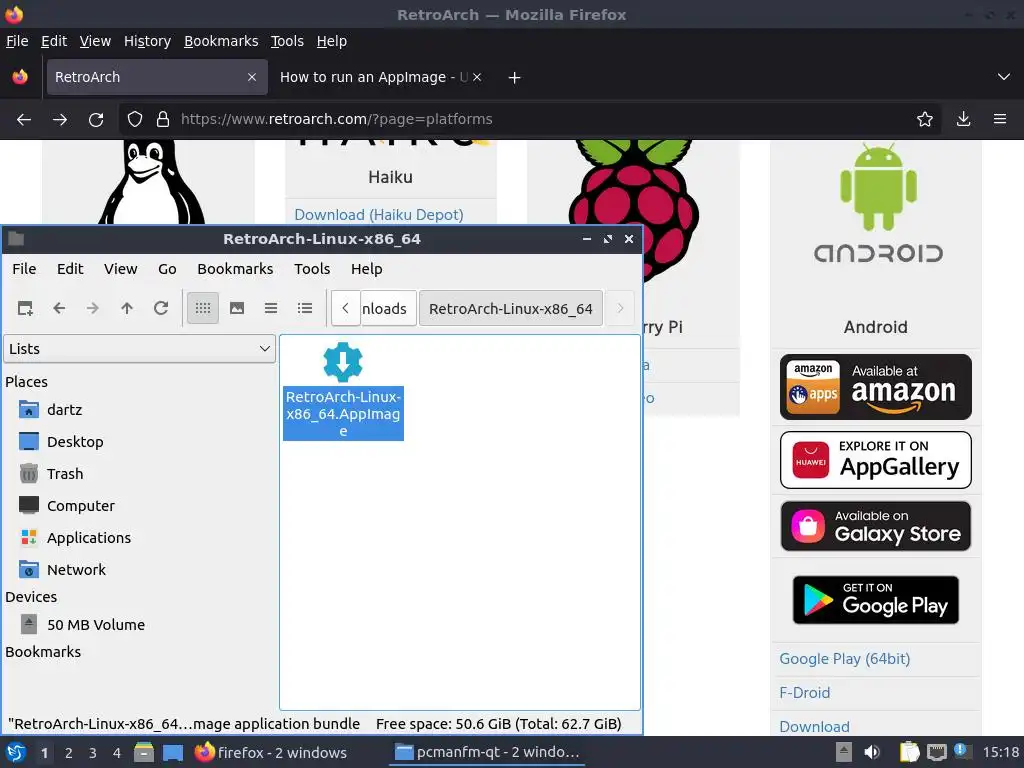Viewport: 1024px width, 768px height.
Task: Open the file manager Tools menu
Action: [x=312, y=269]
